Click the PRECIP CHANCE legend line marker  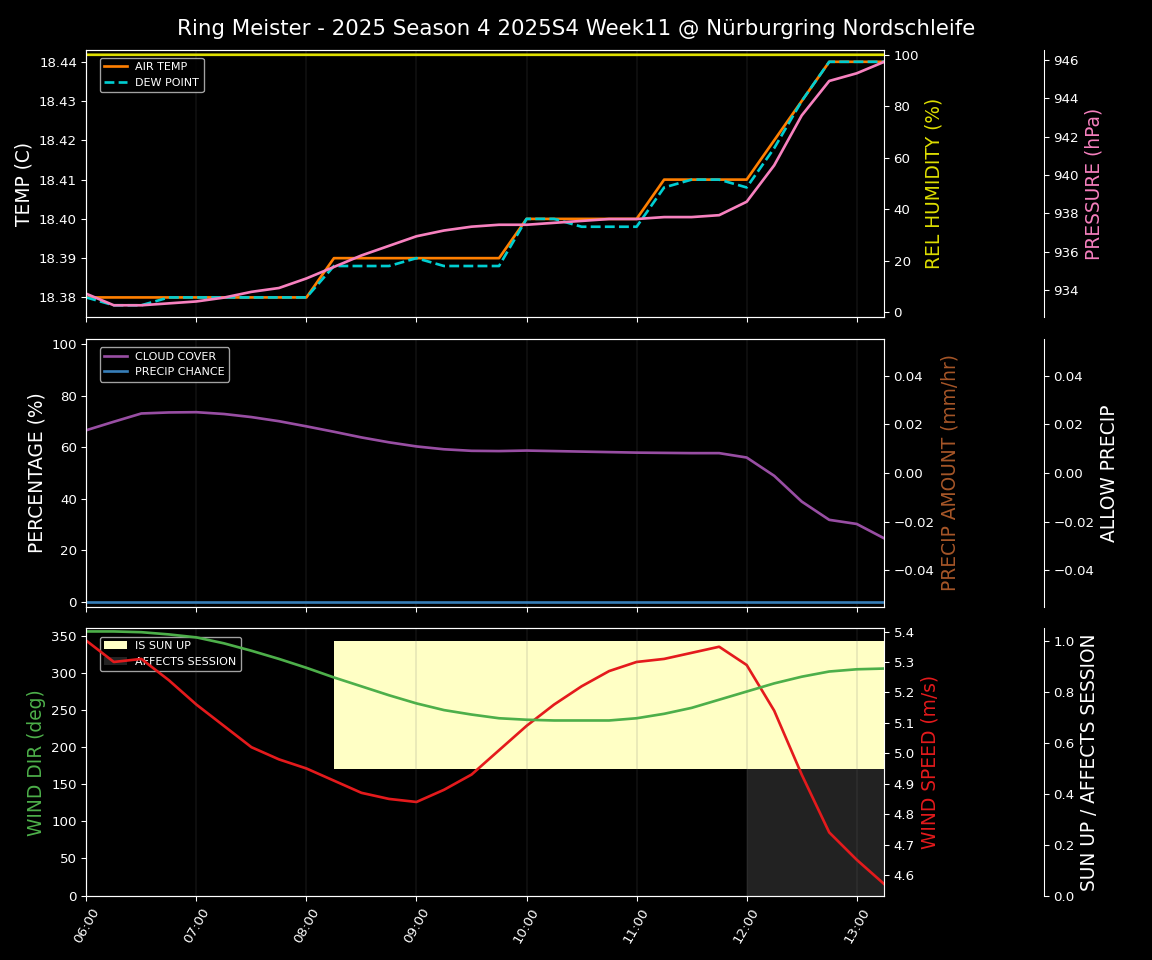(116, 372)
